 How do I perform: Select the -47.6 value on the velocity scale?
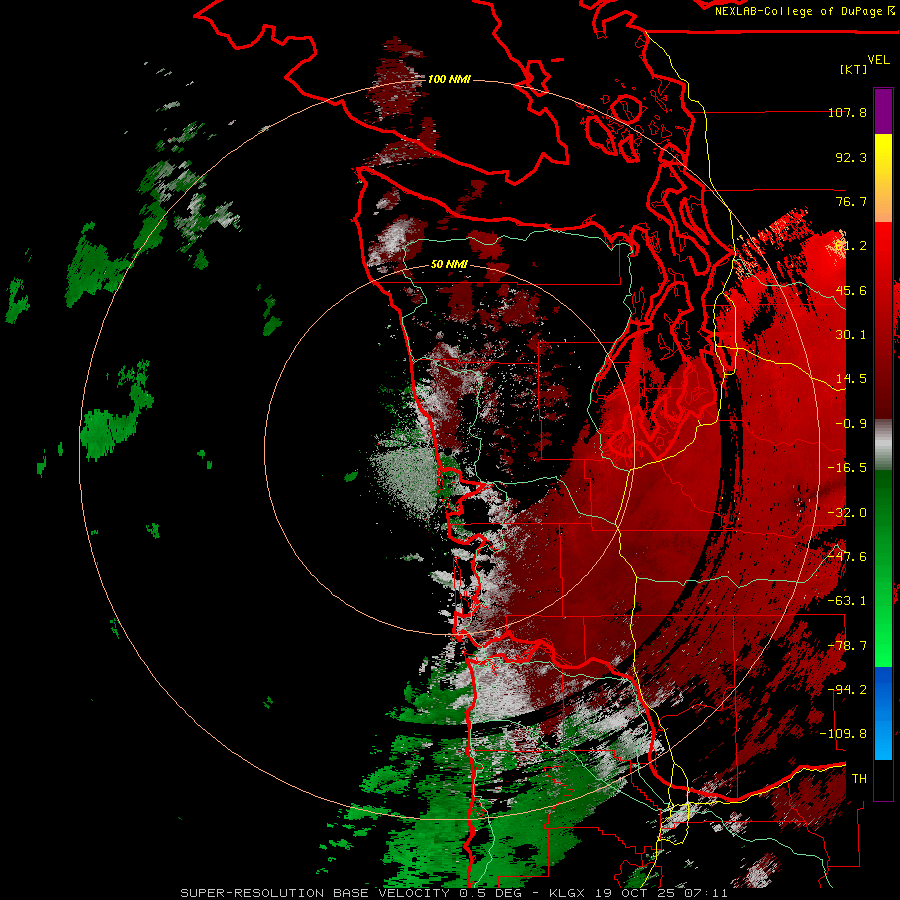coord(847,557)
